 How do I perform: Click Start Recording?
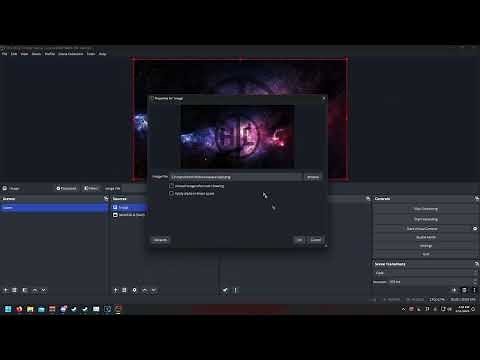click(426, 219)
